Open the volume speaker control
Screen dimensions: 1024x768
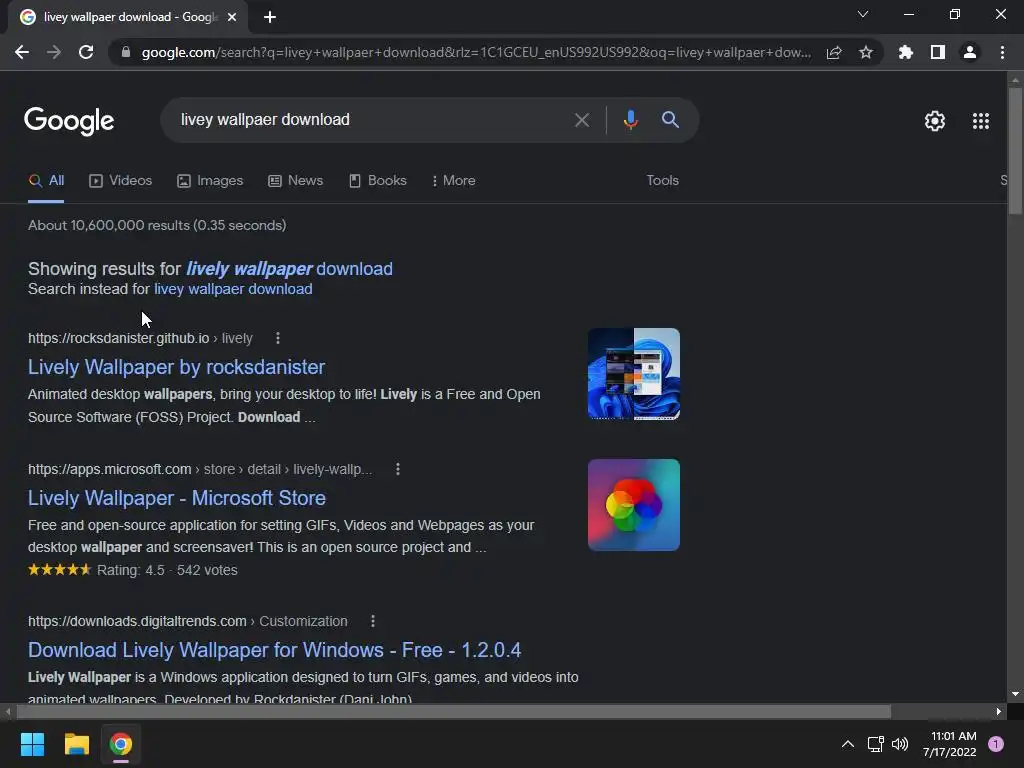[x=900, y=744]
